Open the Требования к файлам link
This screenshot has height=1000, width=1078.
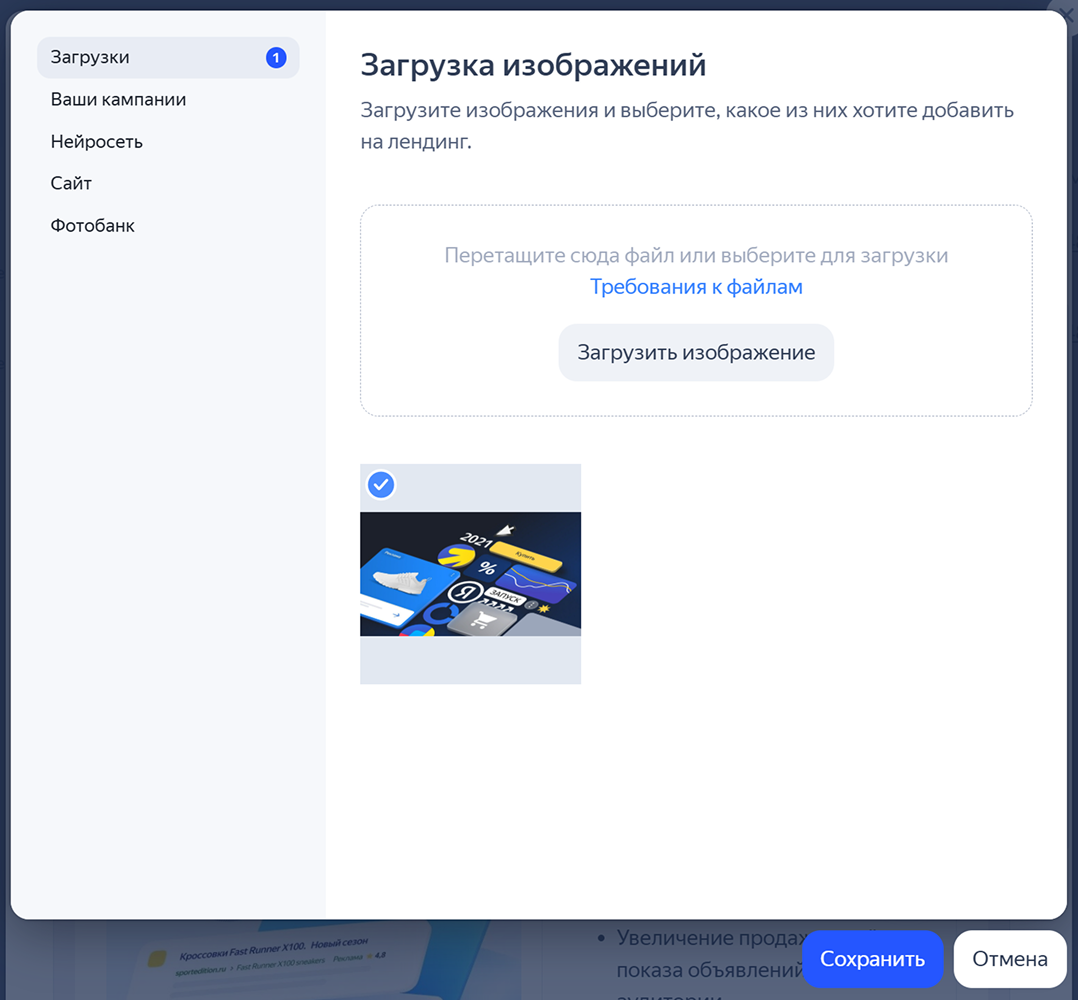(x=696, y=287)
